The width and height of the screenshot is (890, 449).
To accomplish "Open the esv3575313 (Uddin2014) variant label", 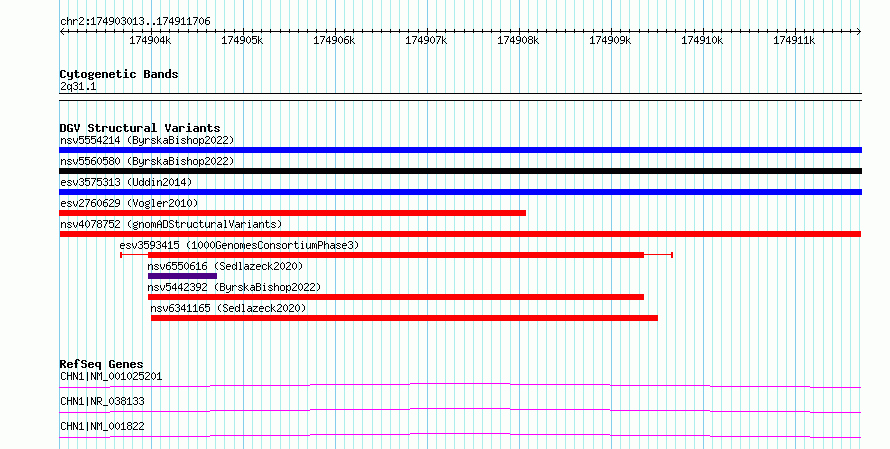I will (126, 182).
